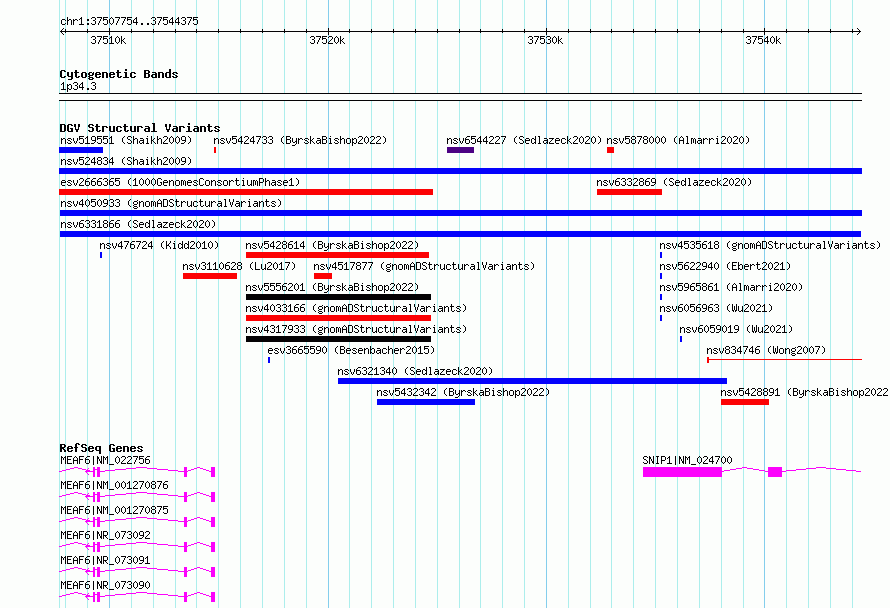Open the MEAF6|NM_022756 transcript label
890x608 pixels.
[106, 460]
